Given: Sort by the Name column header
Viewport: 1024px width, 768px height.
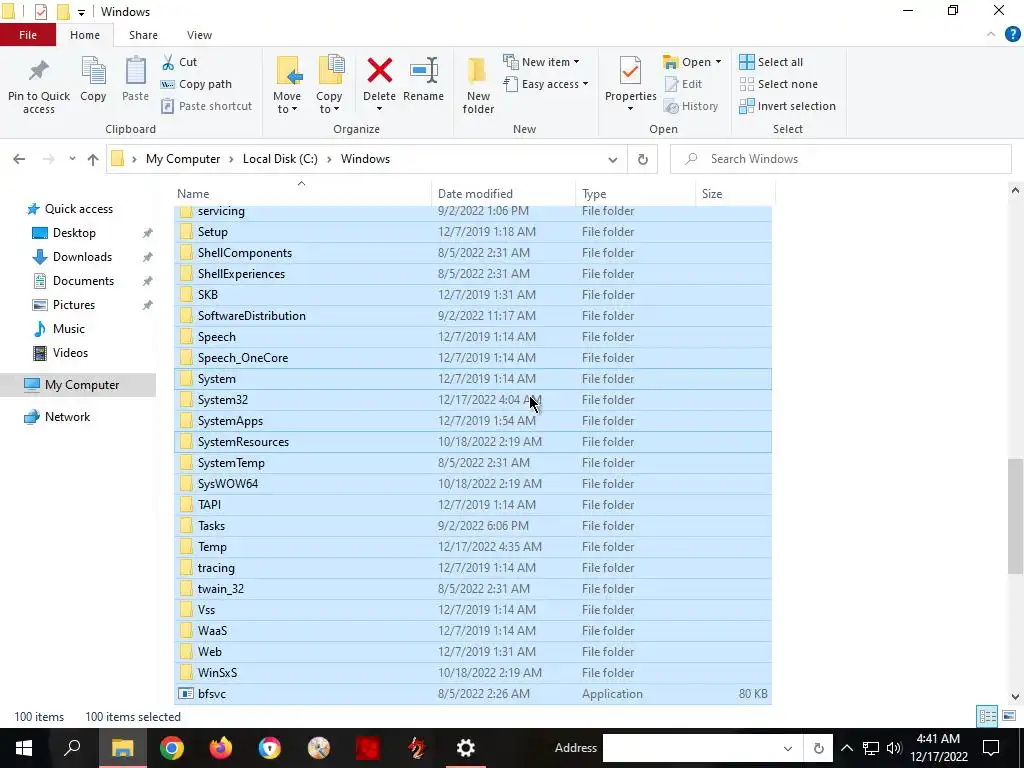Looking at the screenshot, I should click(x=302, y=193).
